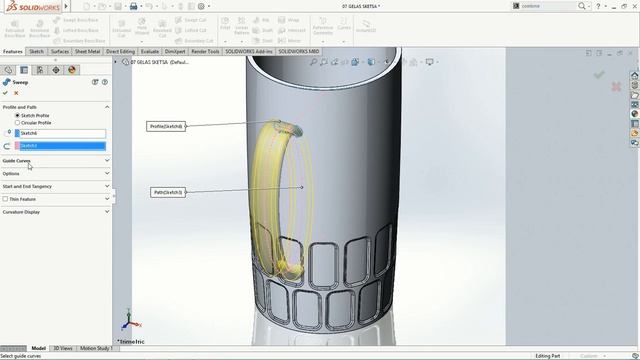Expand the Options section
The width and height of the screenshot is (640, 360).
[107, 173]
